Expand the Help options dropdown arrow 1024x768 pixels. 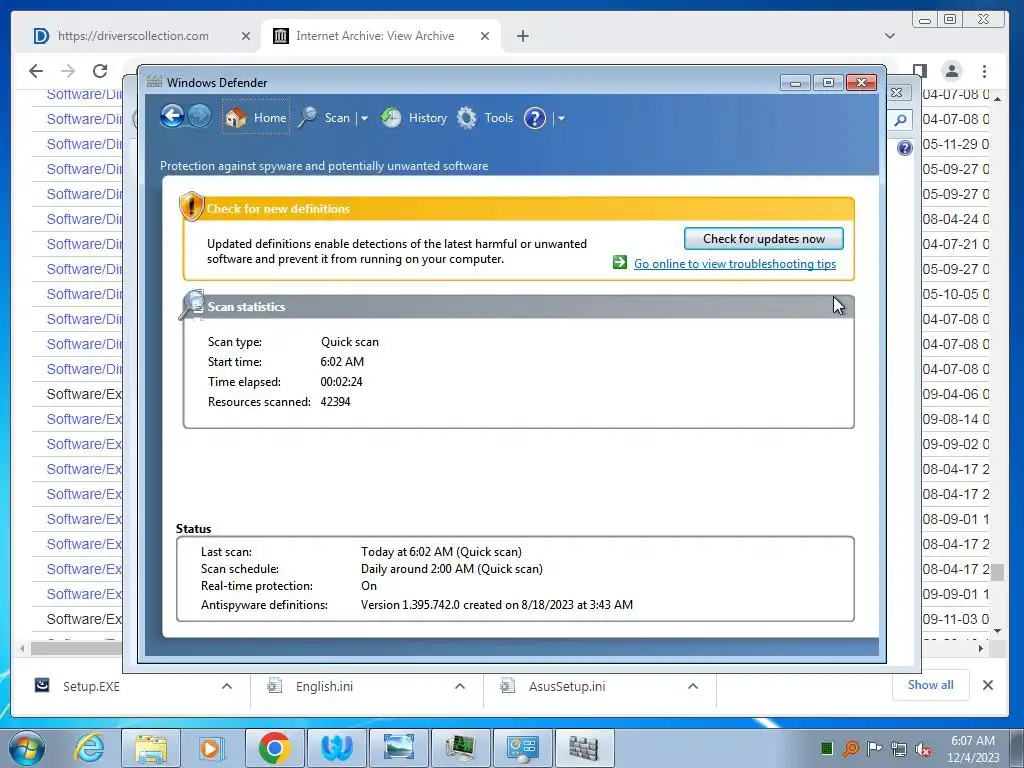(x=561, y=118)
